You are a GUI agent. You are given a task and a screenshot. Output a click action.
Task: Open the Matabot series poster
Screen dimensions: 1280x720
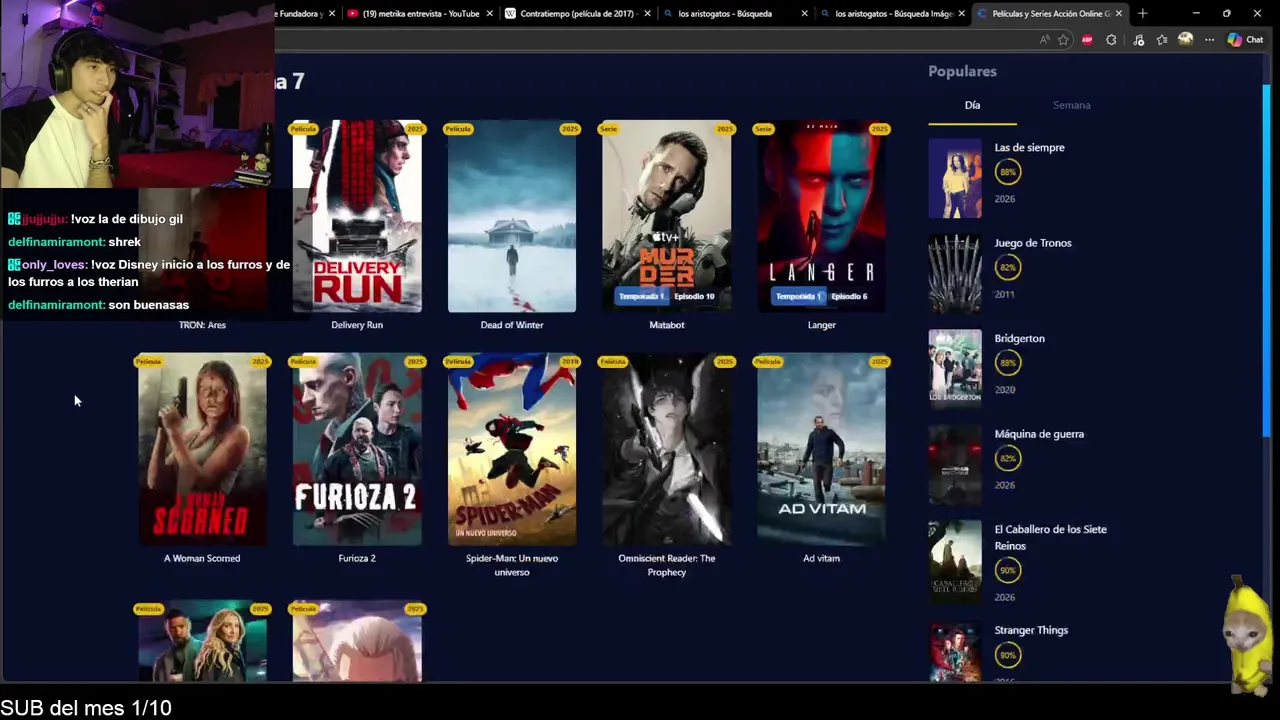pos(667,216)
